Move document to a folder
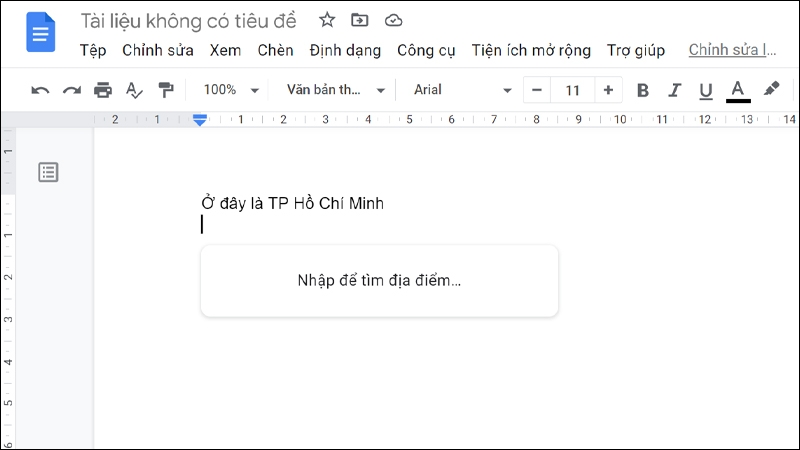Viewport: 800px width, 450px height. tap(360, 20)
